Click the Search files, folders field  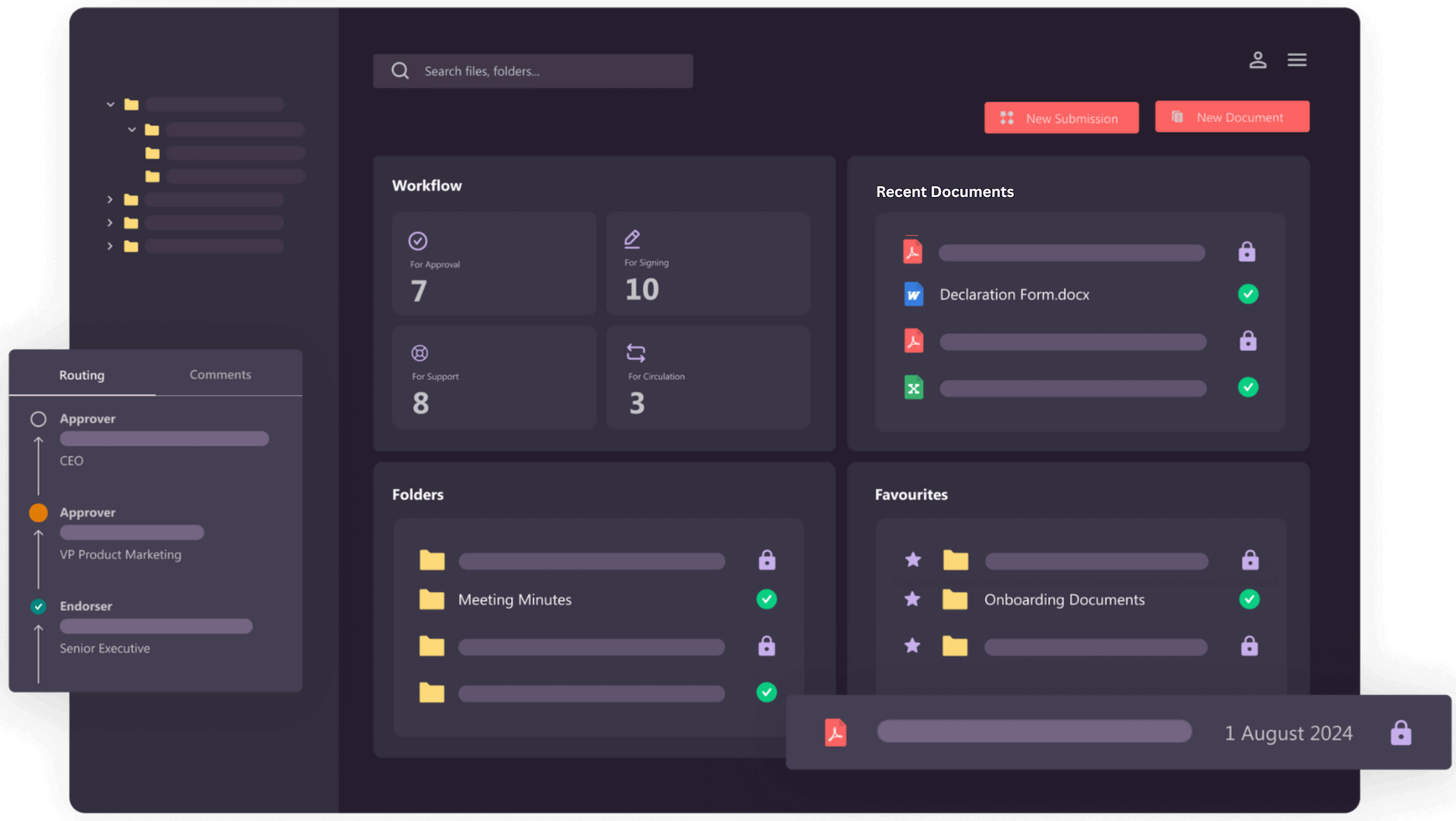[533, 71]
